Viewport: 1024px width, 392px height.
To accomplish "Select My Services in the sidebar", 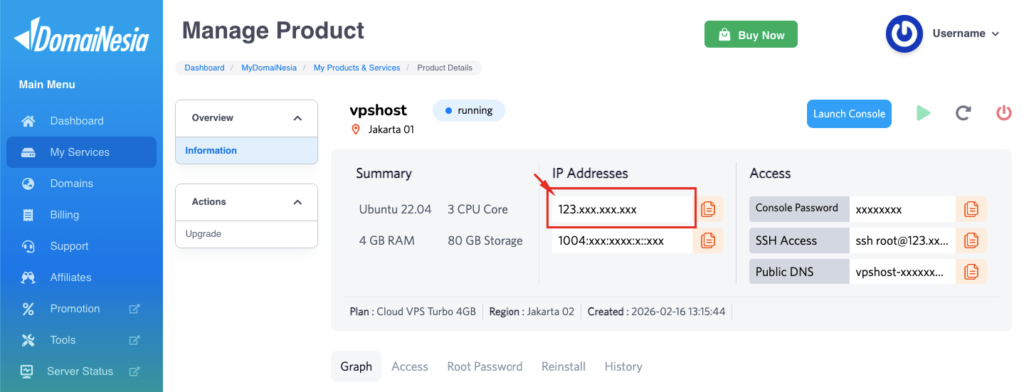I will pyautogui.click(x=82, y=152).
